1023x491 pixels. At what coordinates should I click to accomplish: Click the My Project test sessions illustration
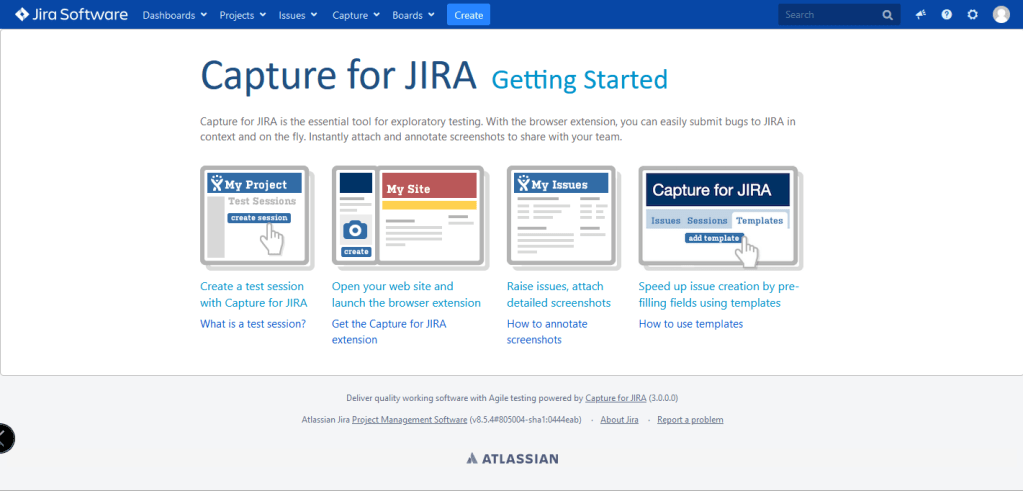(257, 216)
